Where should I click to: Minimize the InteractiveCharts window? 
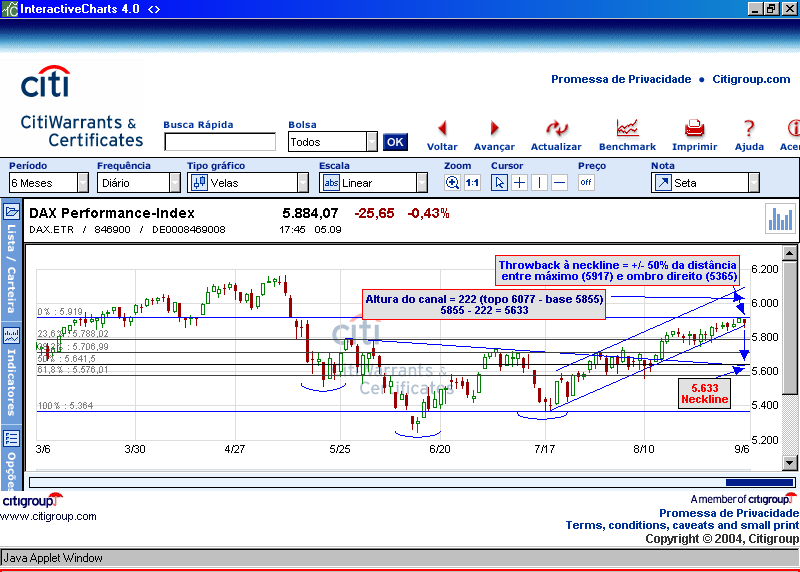point(755,9)
